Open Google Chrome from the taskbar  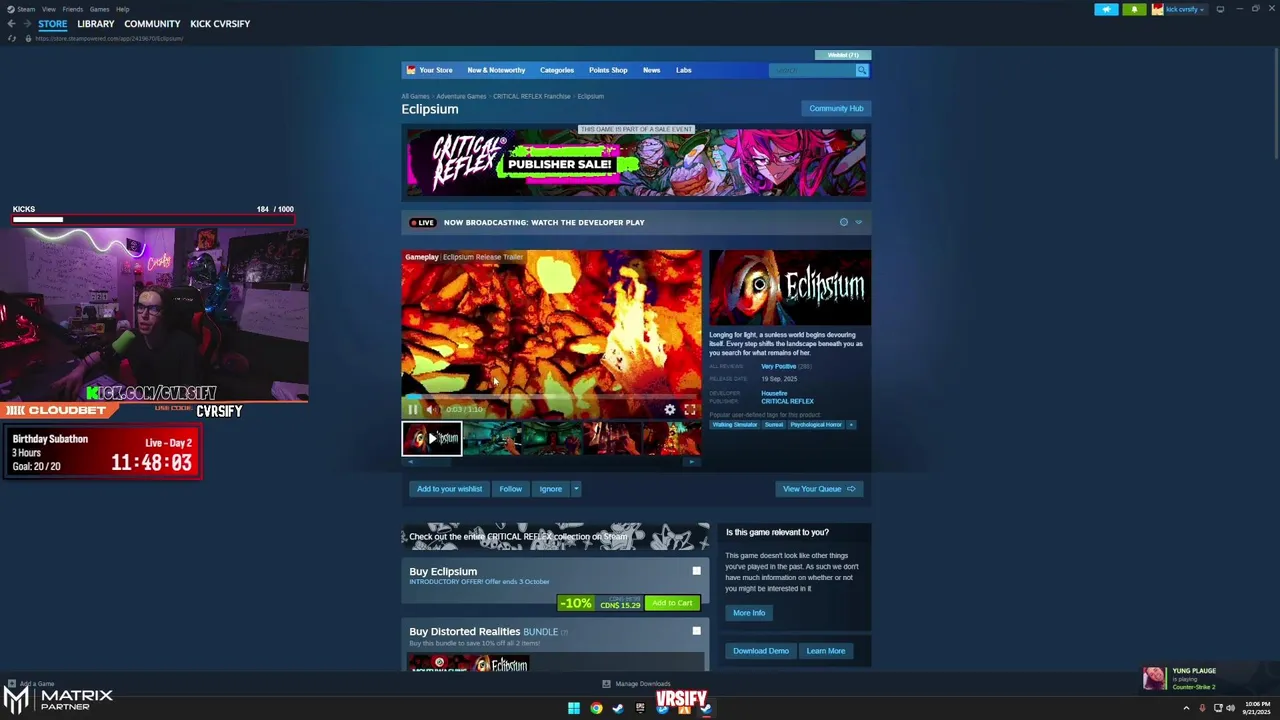pos(596,708)
